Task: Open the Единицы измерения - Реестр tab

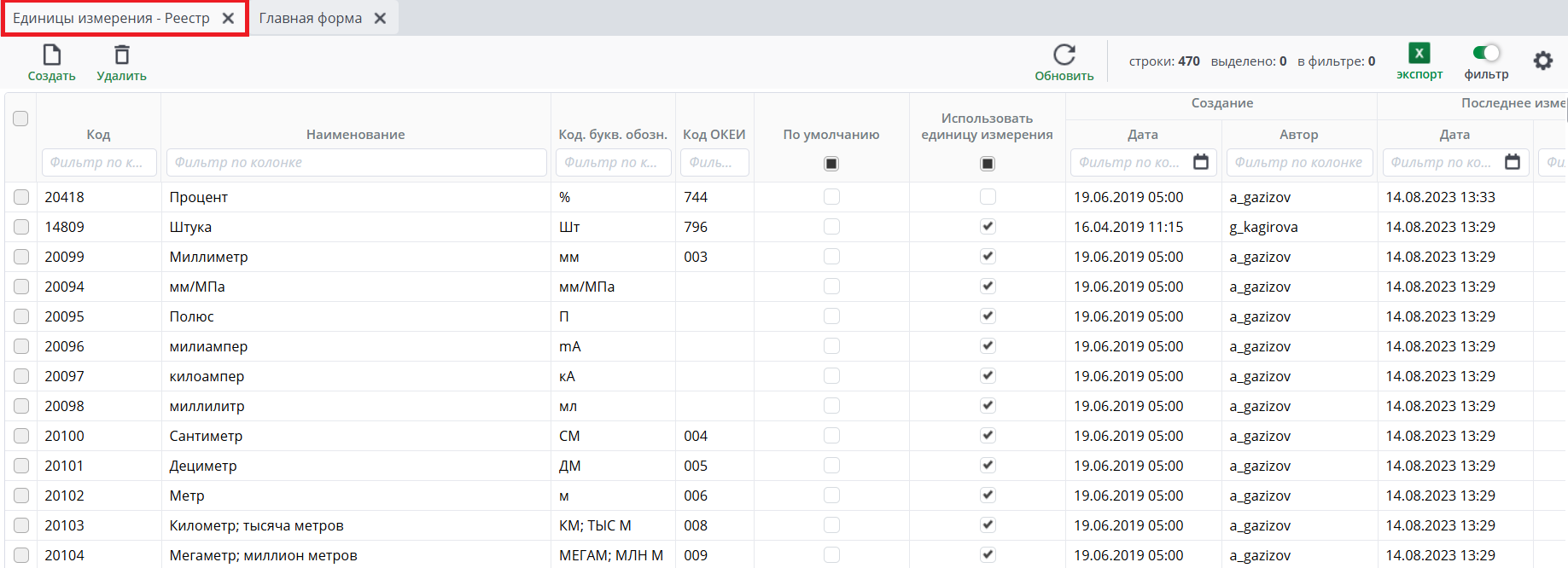Action: coord(111,19)
